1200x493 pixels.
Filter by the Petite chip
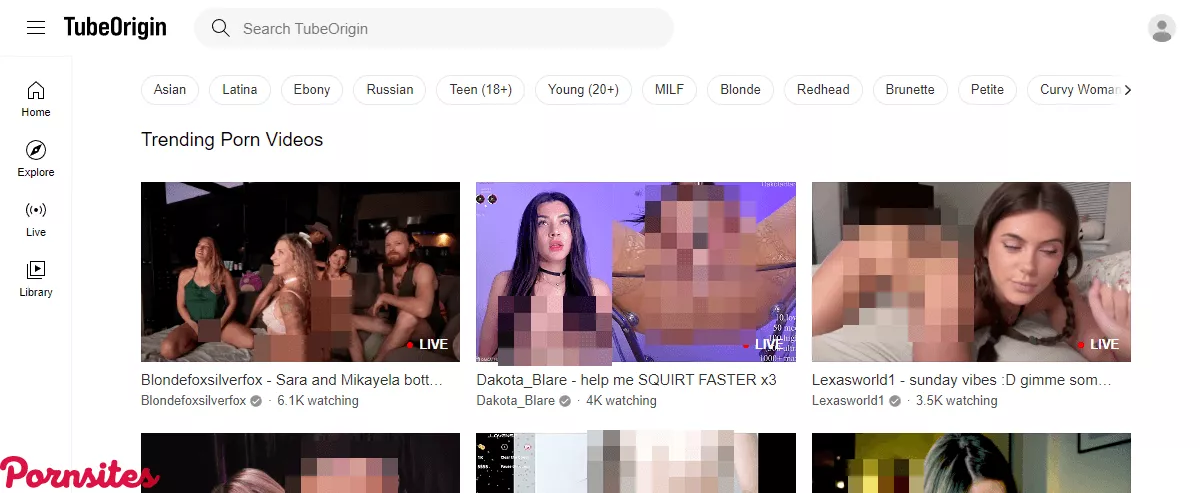tap(986, 90)
